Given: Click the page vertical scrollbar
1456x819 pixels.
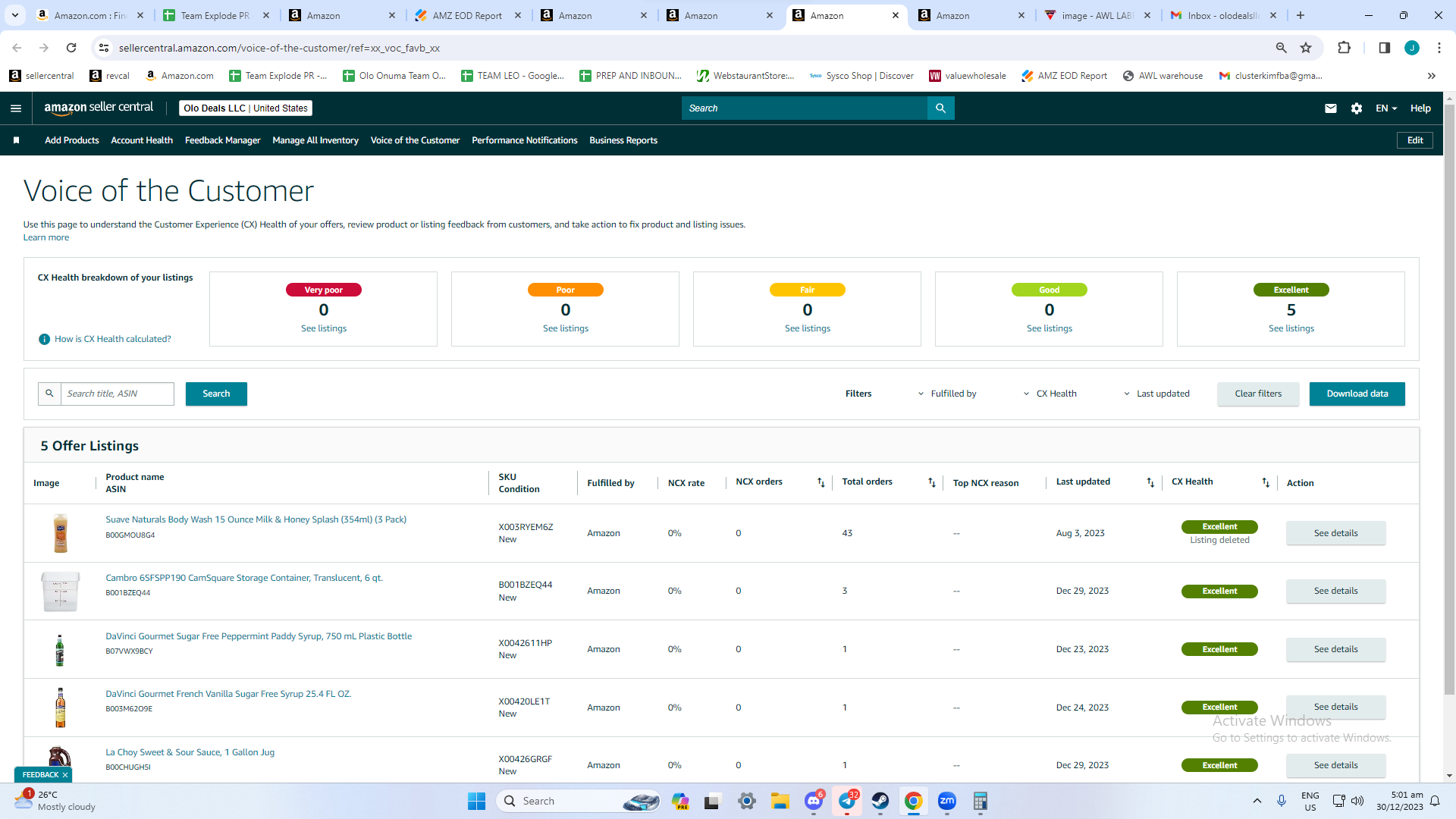Looking at the screenshot, I should 1449,398.
